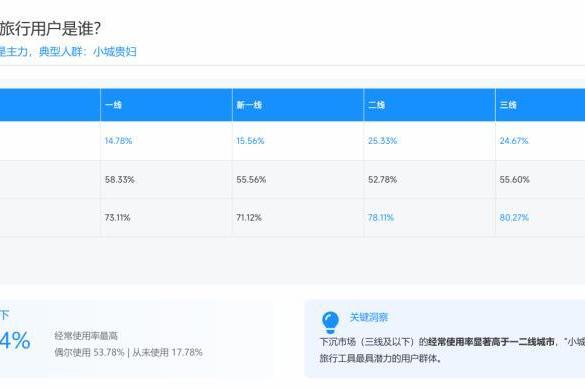Click the 78.11% table cell
The height and width of the screenshot is (390, 585).
(429, 218)
